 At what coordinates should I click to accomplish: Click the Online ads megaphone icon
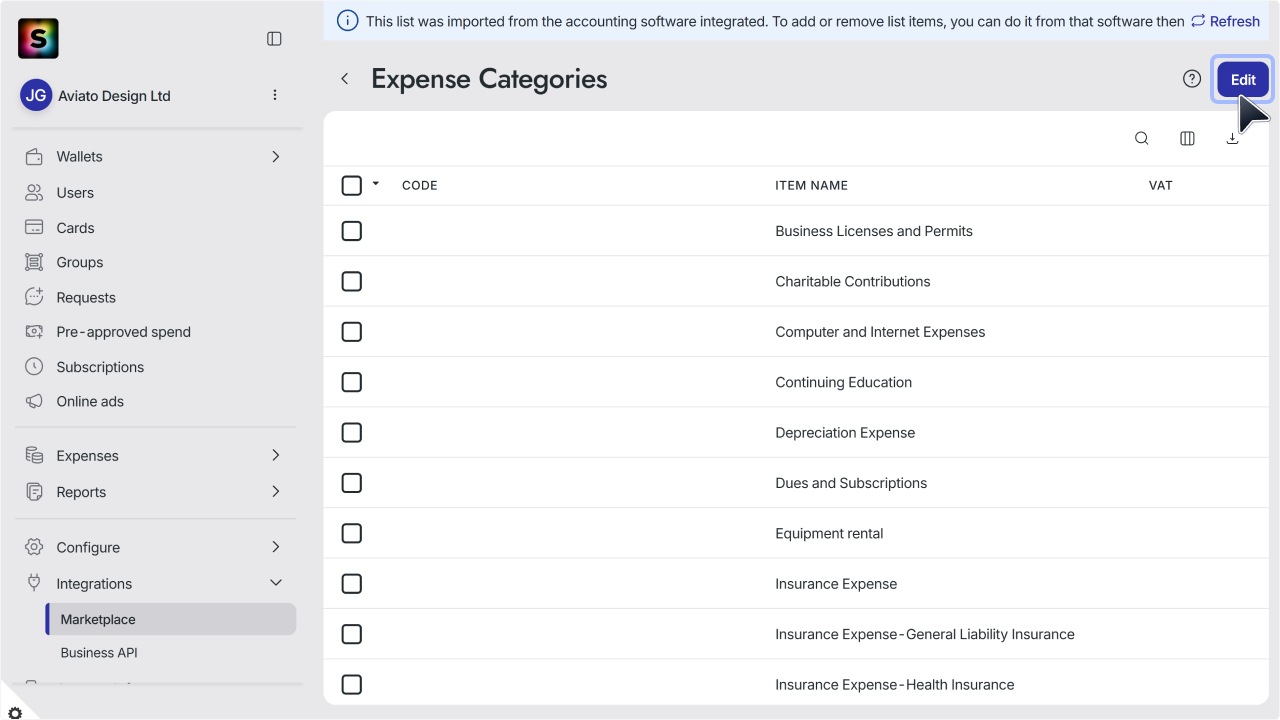click(x=34, y=401)
